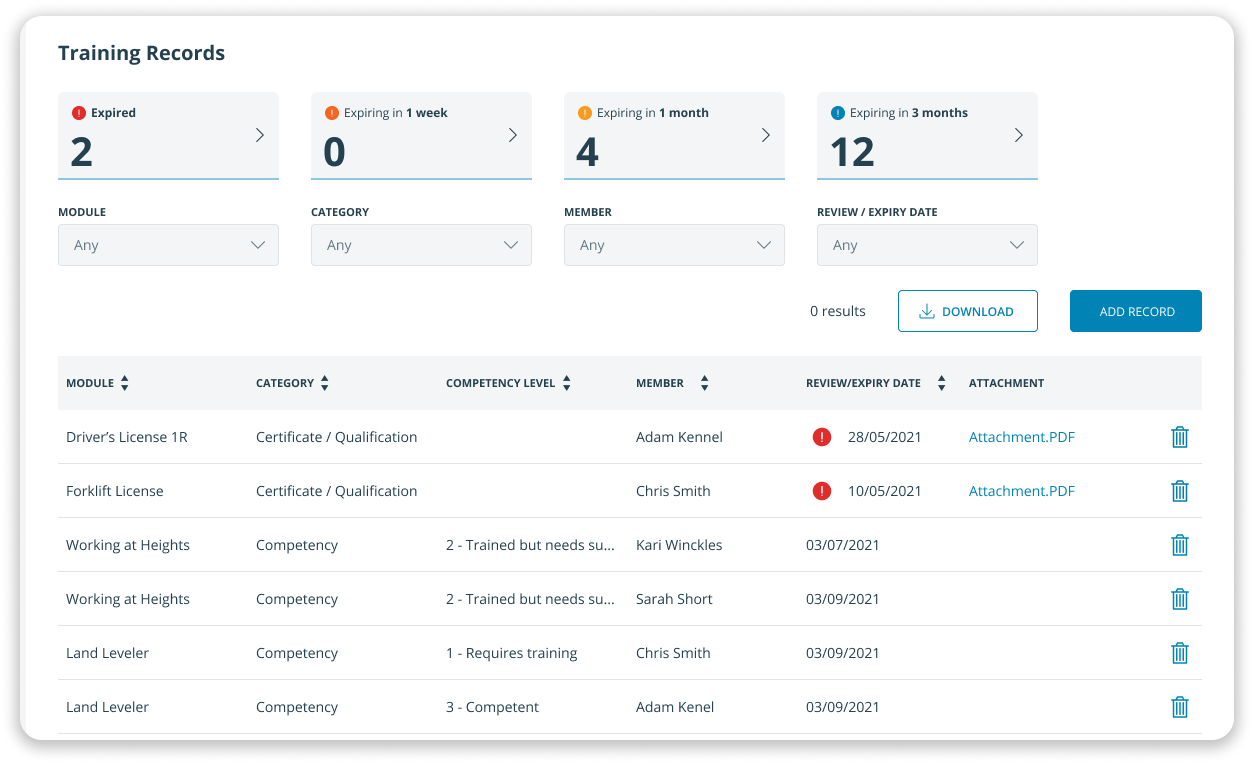Select member name Sarah Short
This screenshot has width=1254, height=764.
675,599
